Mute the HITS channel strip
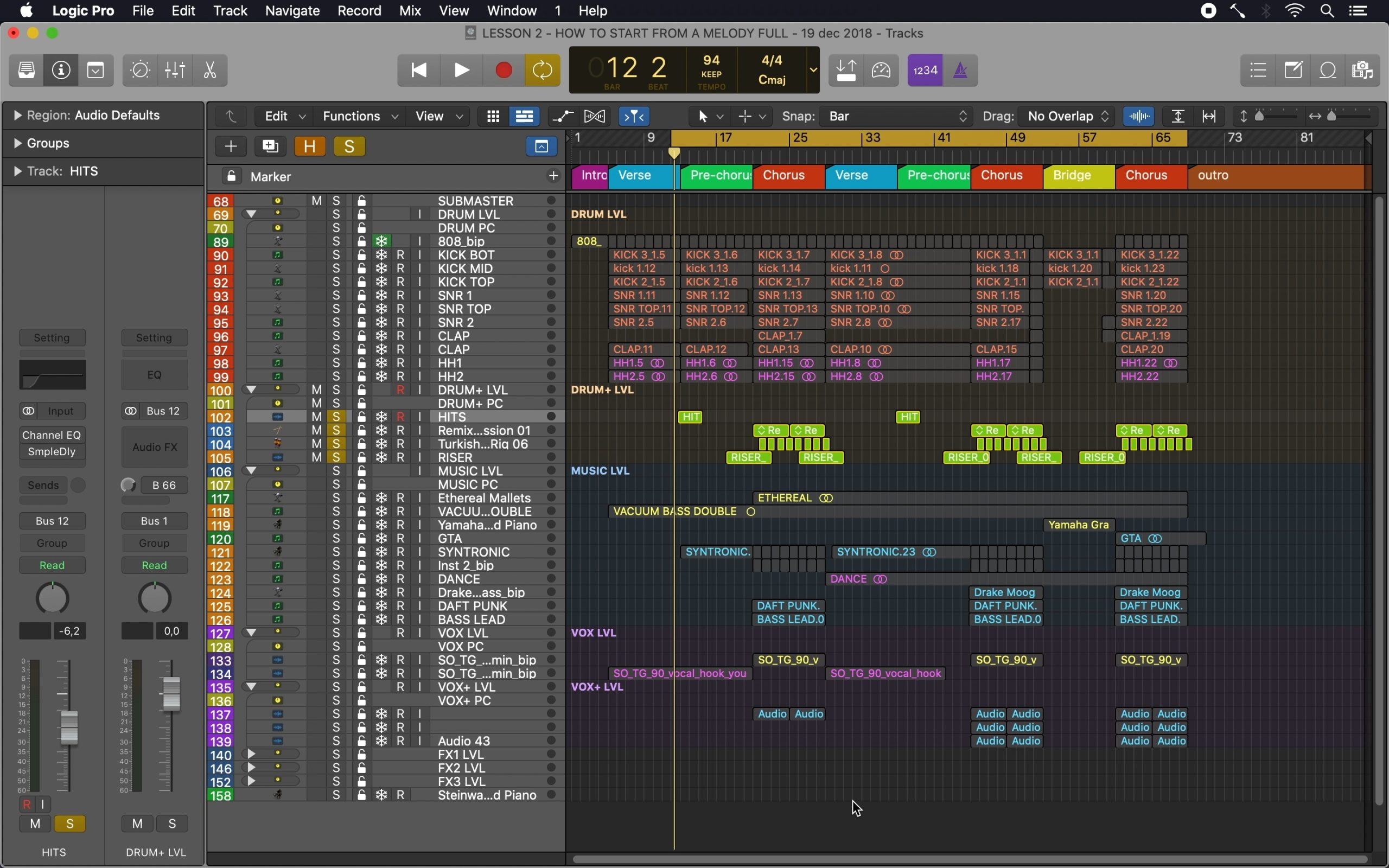Image resolution: width=1389 pixels, height=868 pixels. [35, 824]
